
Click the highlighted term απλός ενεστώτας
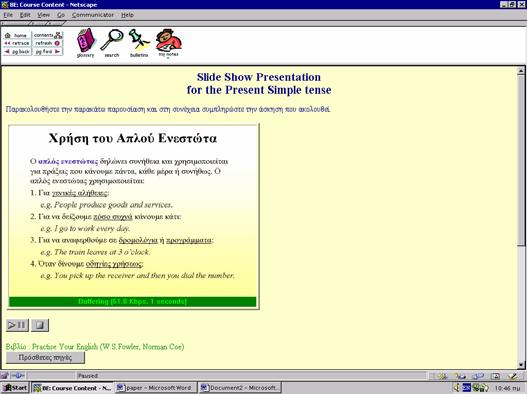click(68, 161)
